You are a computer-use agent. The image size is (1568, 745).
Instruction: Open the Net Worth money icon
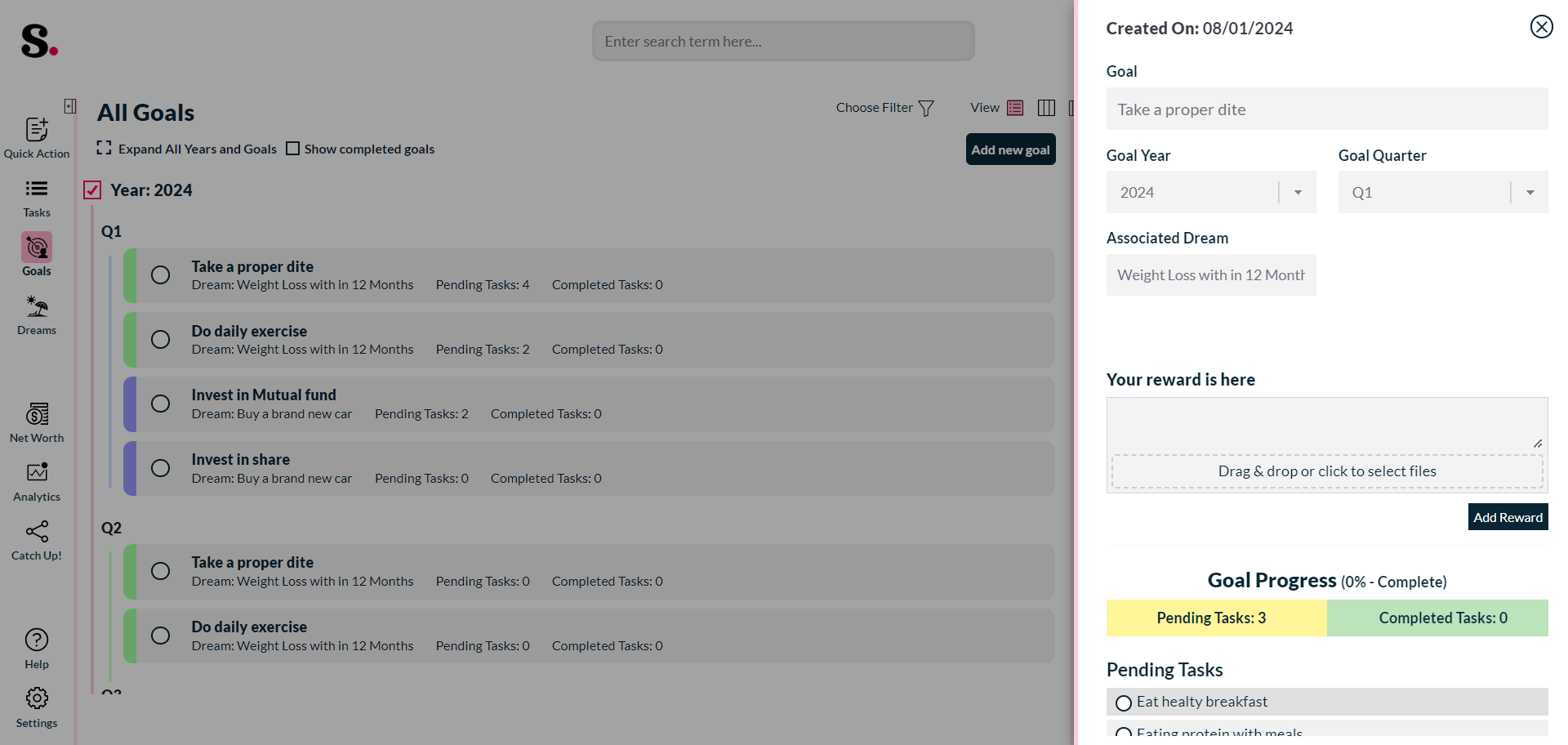tap(37, 414)
